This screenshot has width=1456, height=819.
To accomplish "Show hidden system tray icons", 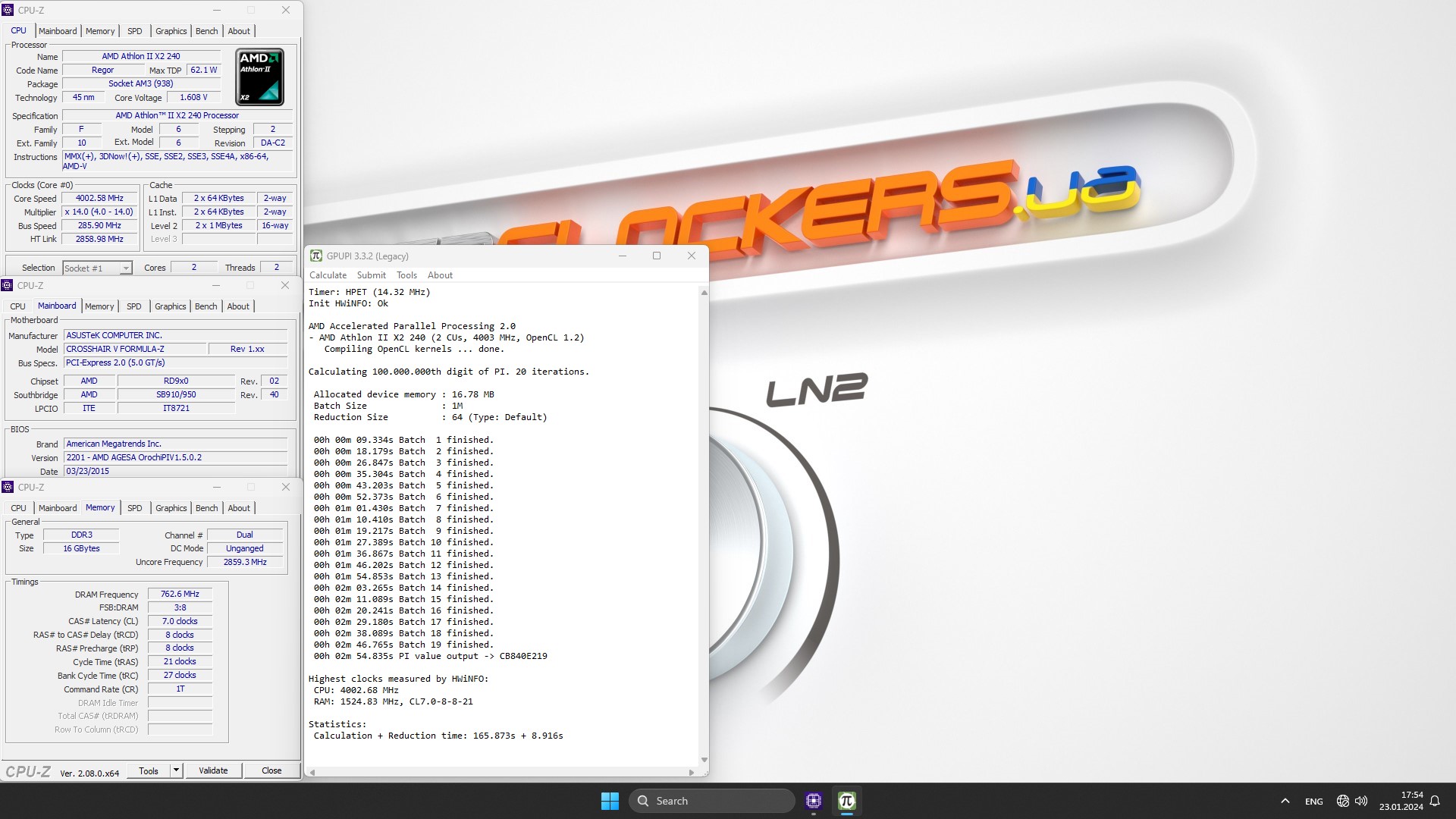I will coord(1285,801).
